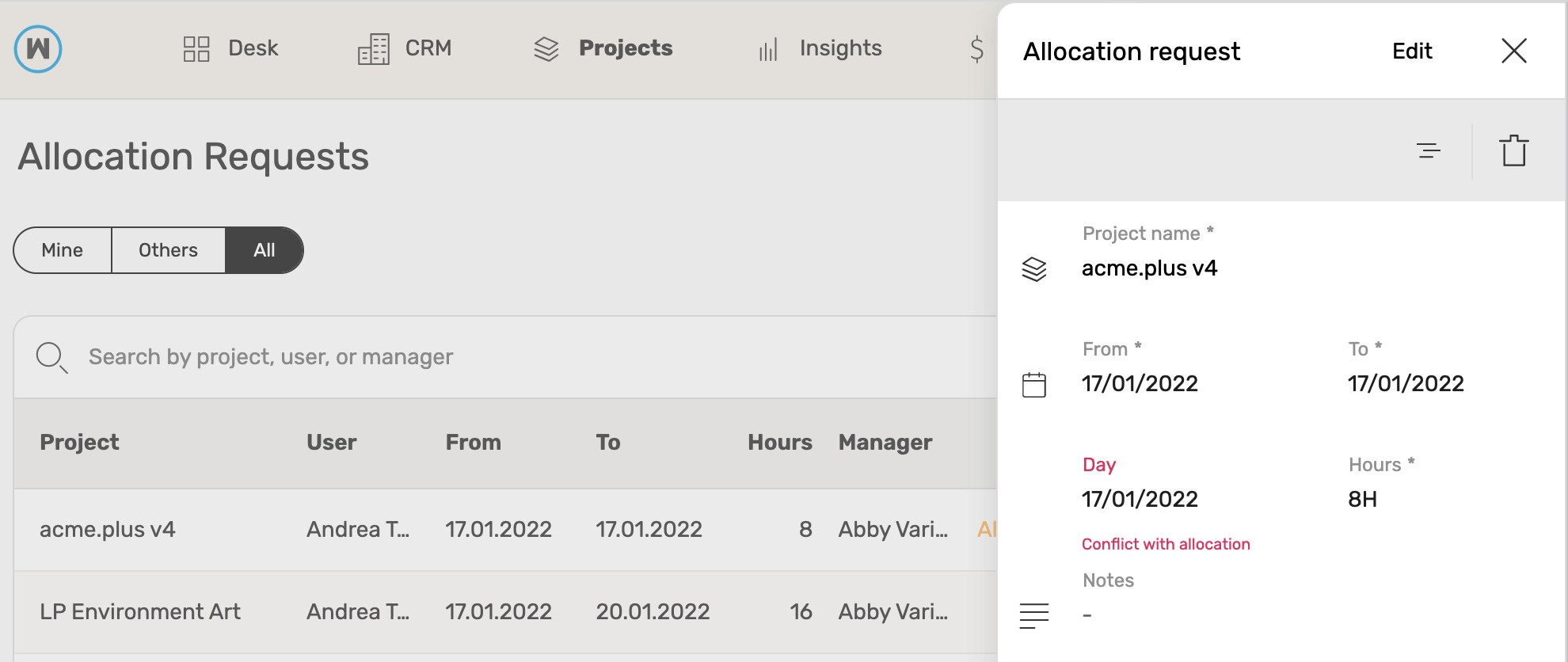Delete the allocation request via trash icon
The image size is (1568, 662).
coord(1514,150)
